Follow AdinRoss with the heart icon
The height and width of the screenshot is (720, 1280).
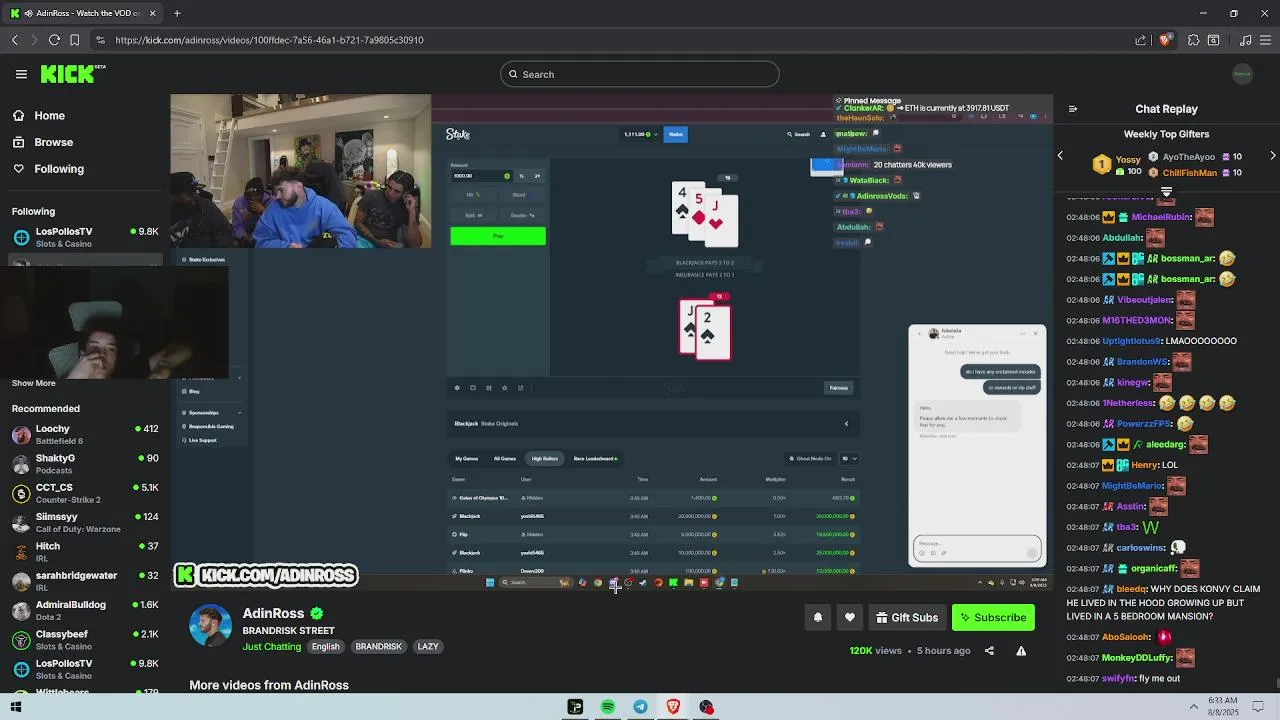point(850,618)
